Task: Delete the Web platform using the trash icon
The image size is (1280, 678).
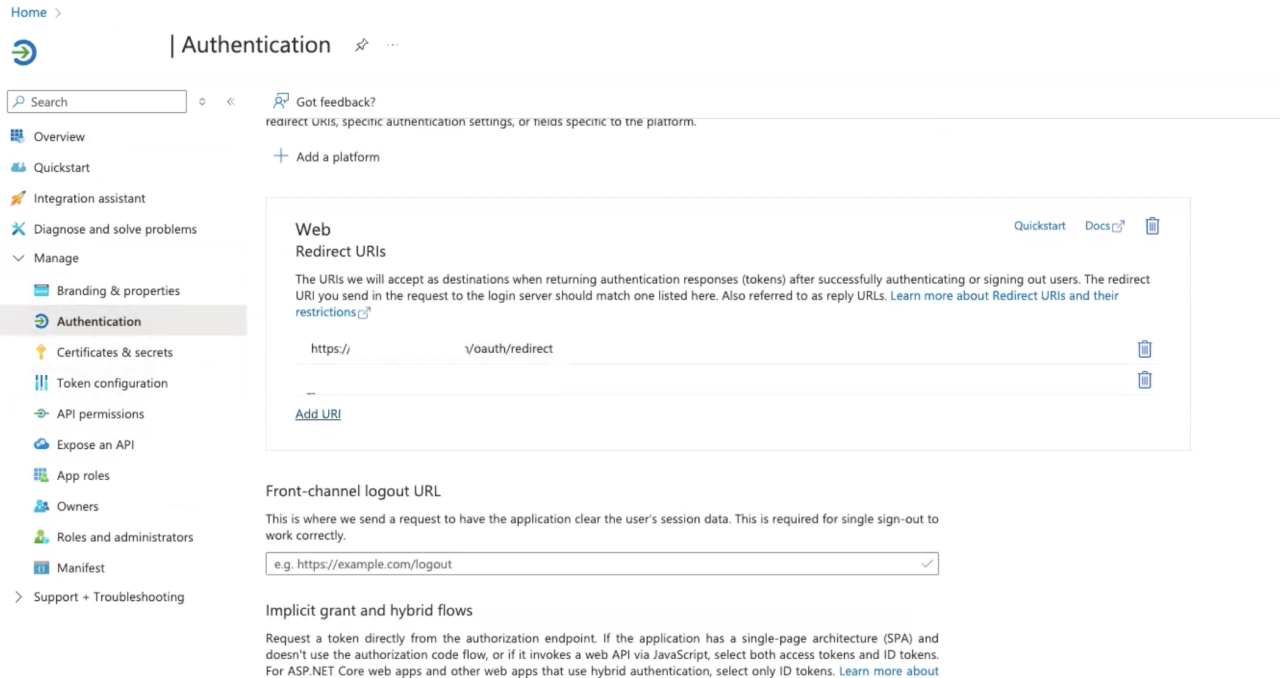Action: [x=1151, y=225]
